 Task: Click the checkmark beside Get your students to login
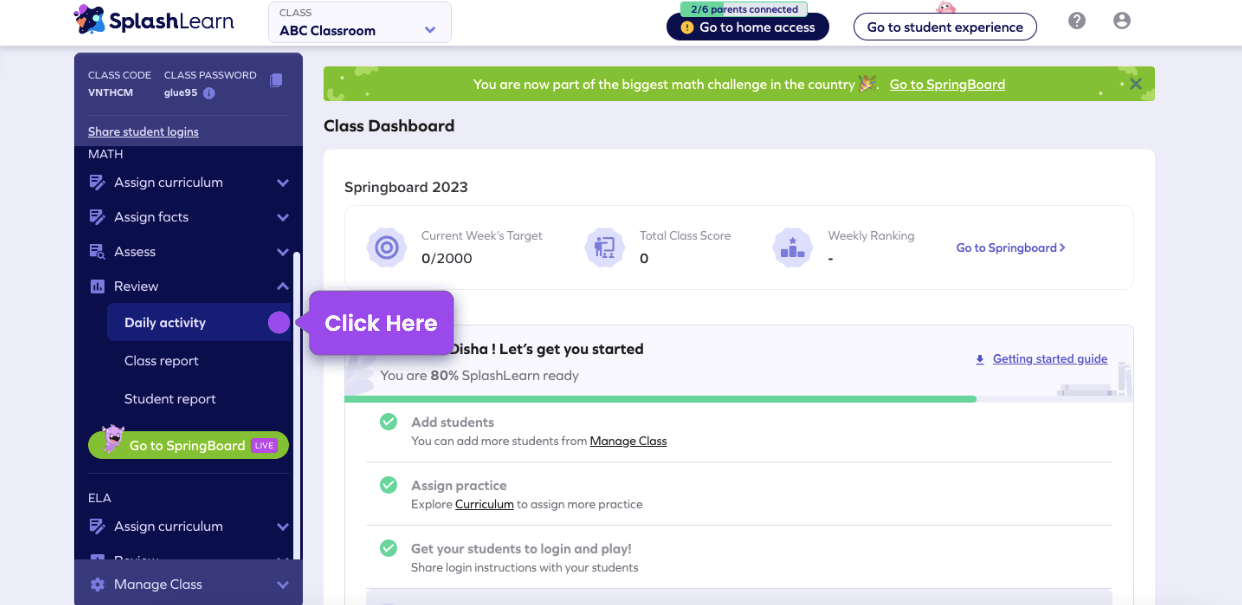click(x=389, y=549)
